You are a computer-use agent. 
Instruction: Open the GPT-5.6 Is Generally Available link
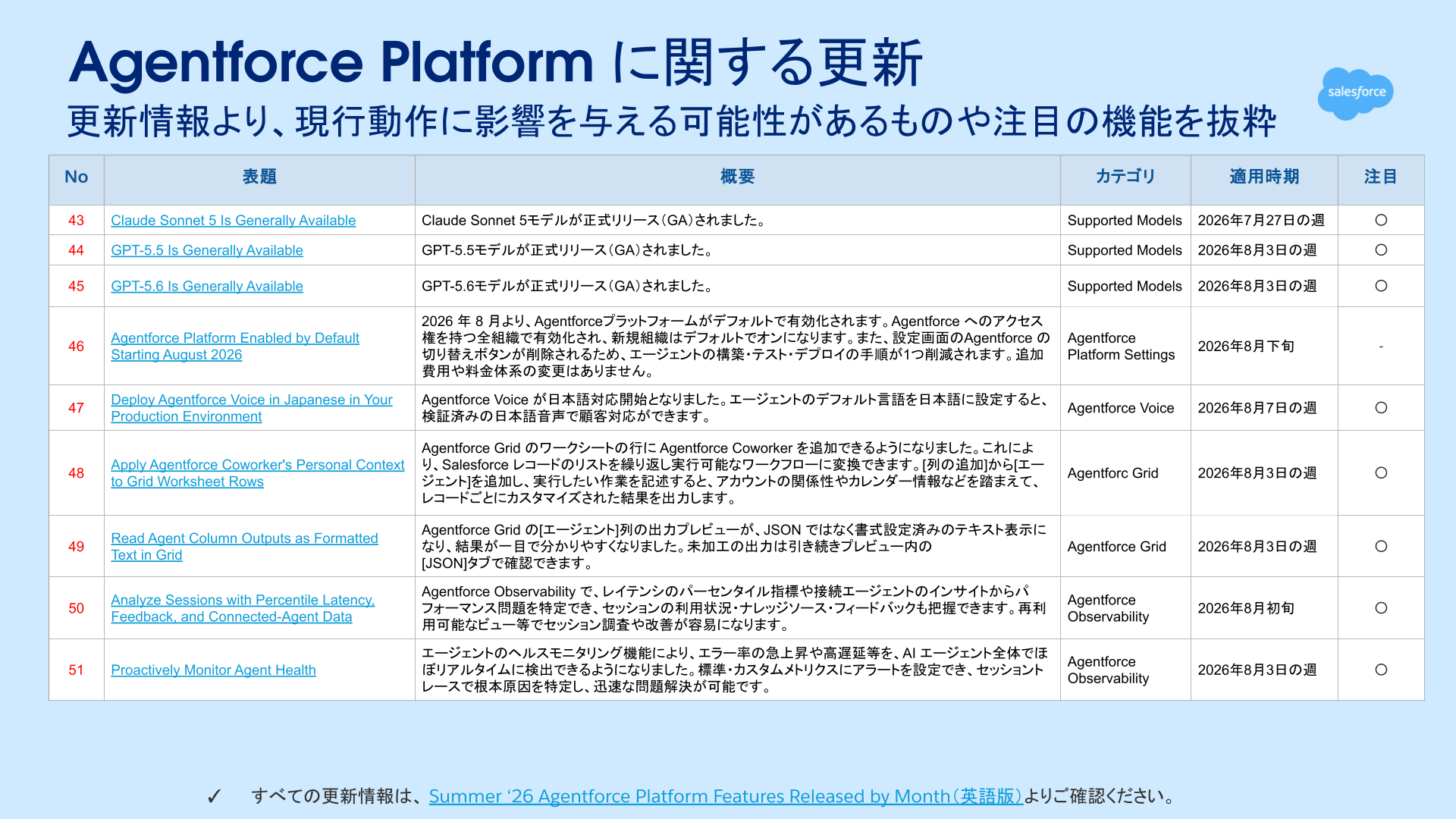[x=206, y=286]
